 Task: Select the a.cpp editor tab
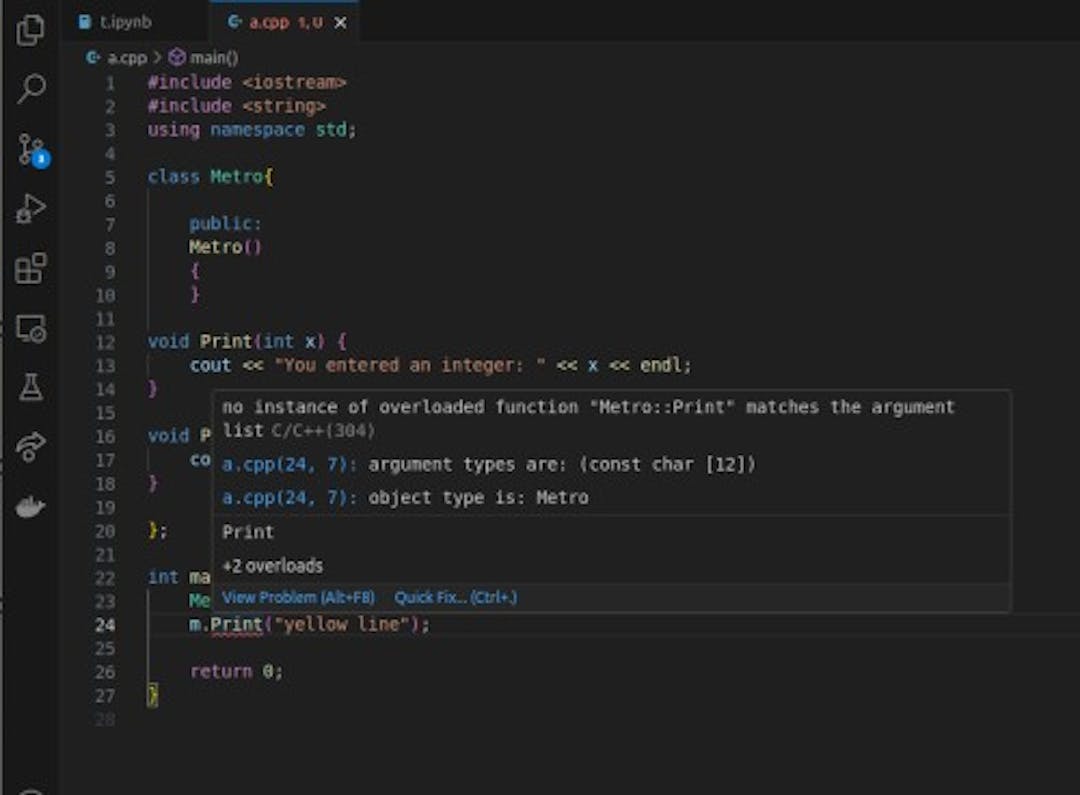coord(274,21)
